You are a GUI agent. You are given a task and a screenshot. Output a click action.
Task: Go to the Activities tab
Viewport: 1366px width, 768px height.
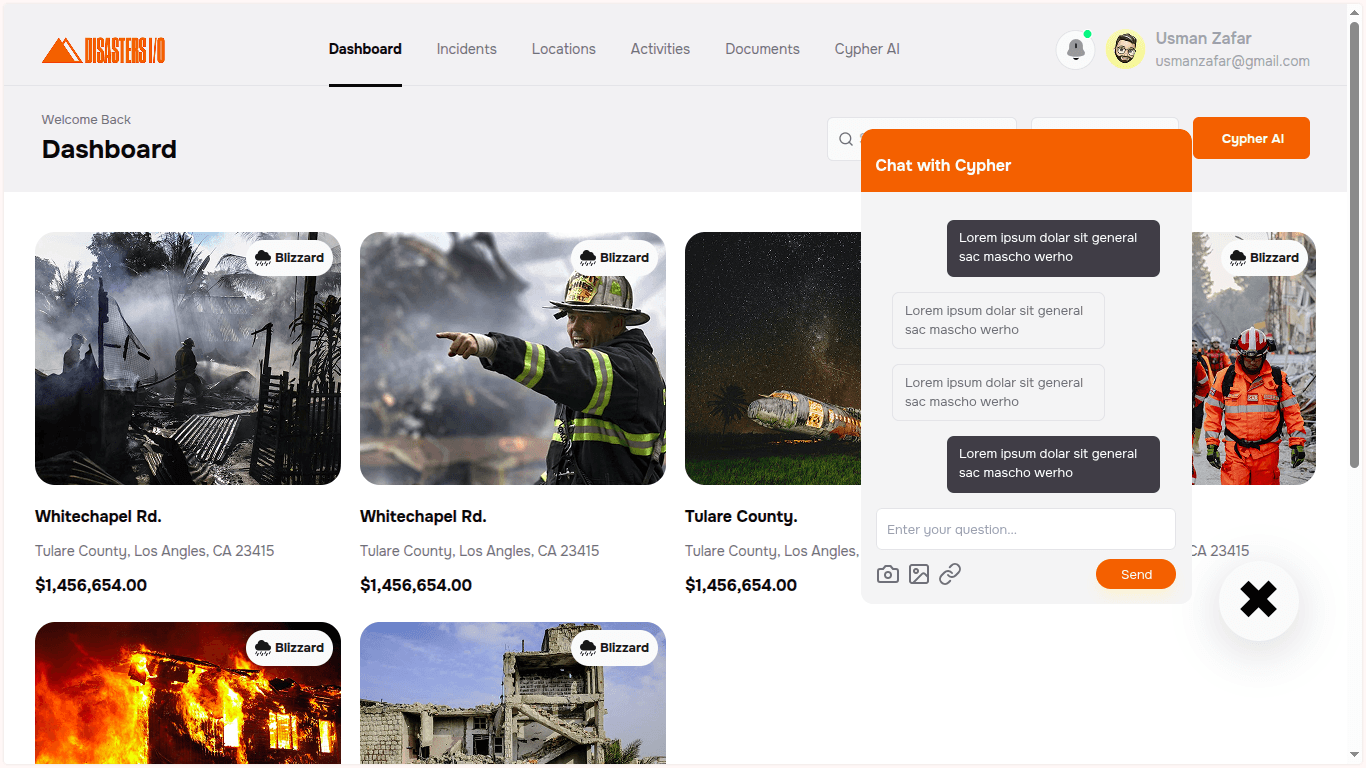(660, 49)
